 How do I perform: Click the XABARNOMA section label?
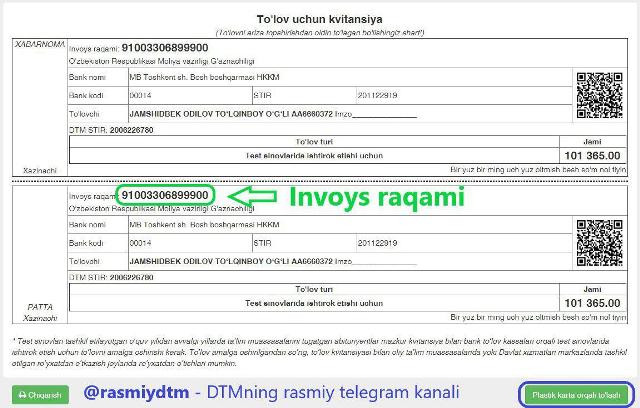38,45
